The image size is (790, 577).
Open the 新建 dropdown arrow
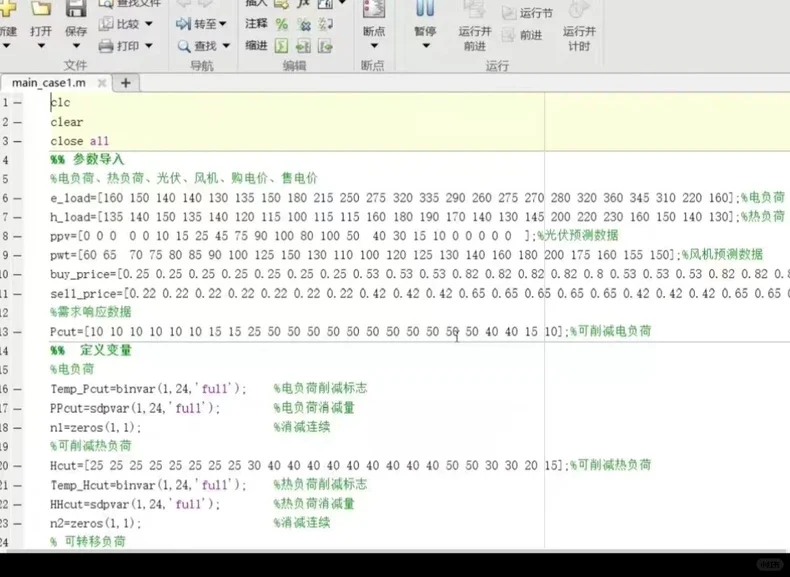click(x=6, y=46)
